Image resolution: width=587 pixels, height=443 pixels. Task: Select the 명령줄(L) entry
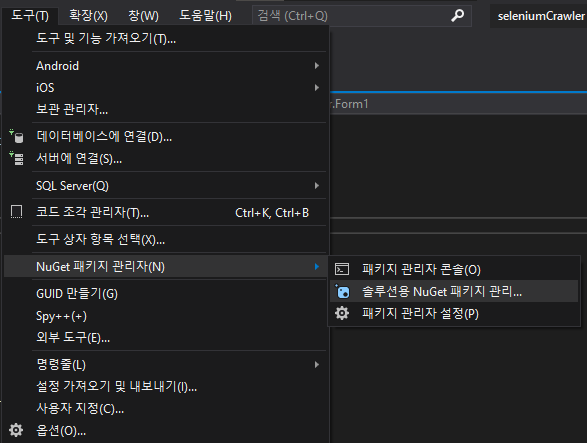(x=166, y=364)
